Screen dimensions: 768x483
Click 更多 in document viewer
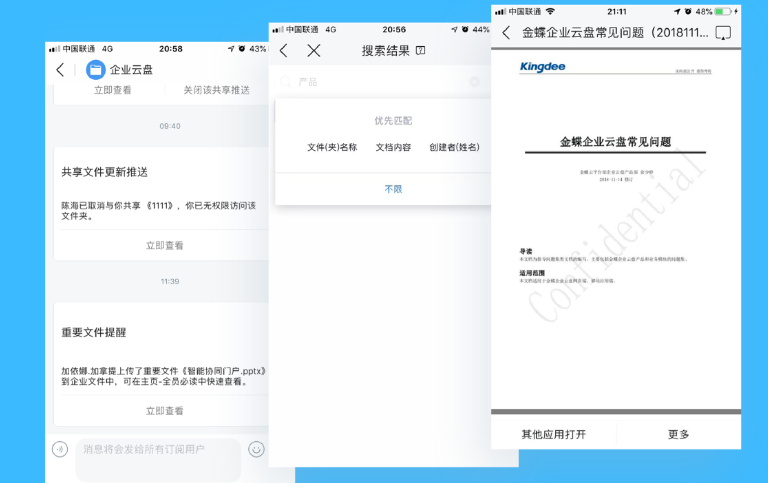[x=678, y=435]
